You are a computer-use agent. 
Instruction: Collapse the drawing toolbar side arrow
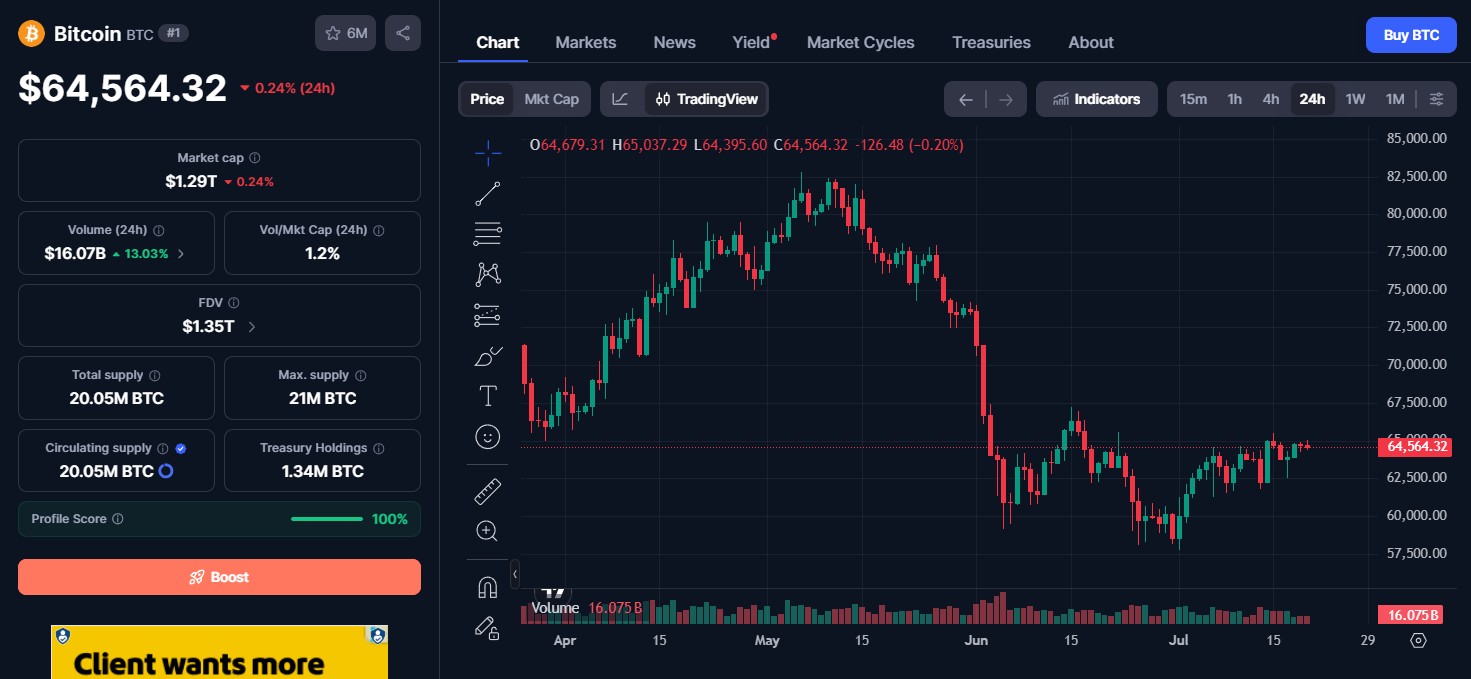(515, 574)
